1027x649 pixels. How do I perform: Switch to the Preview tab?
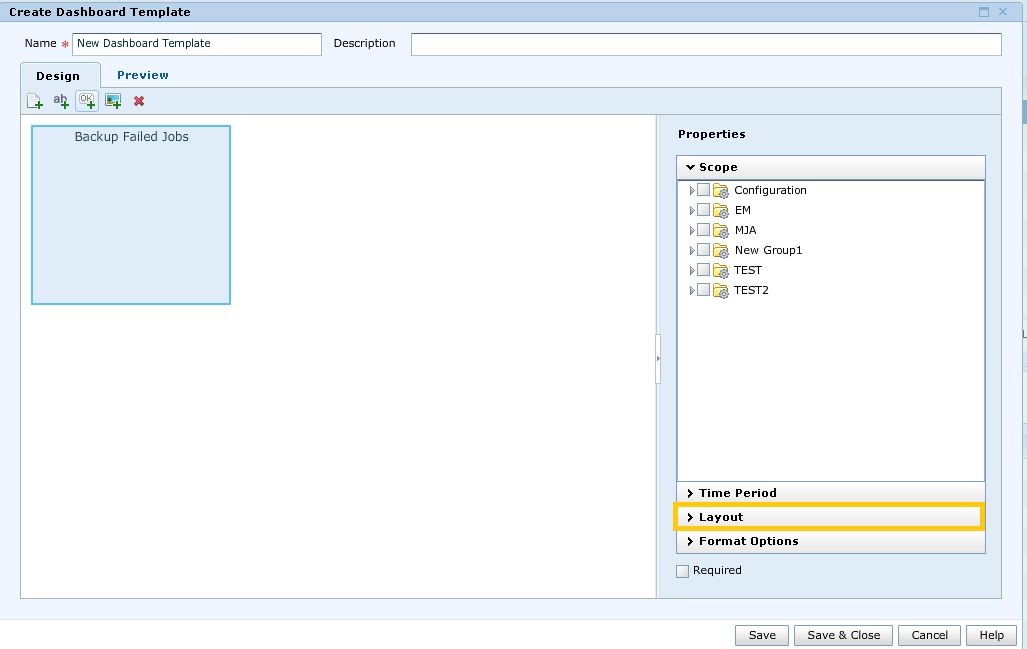pos(142,74)
